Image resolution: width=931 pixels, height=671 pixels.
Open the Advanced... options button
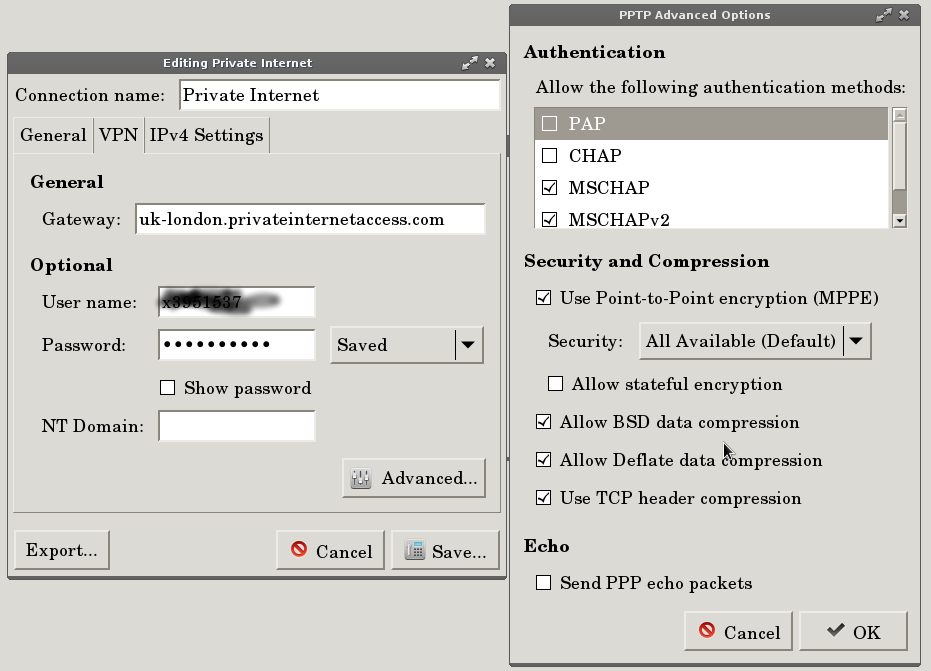click(x=414, y=478)
